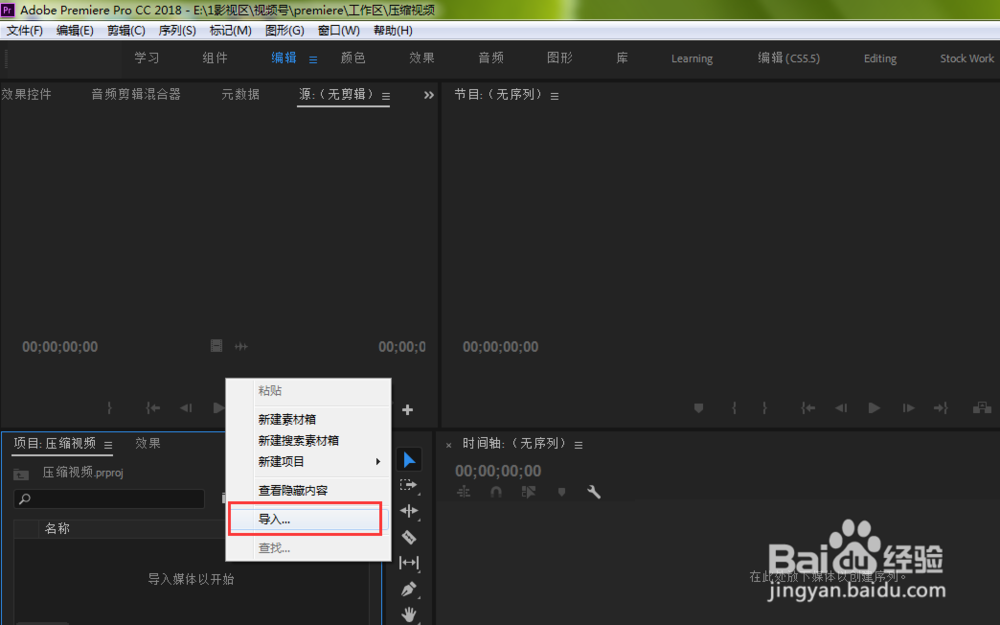Switch to 效果 tab beside project panel
The height and width of the screenshot is (625, 1000).
click(147, 443)
